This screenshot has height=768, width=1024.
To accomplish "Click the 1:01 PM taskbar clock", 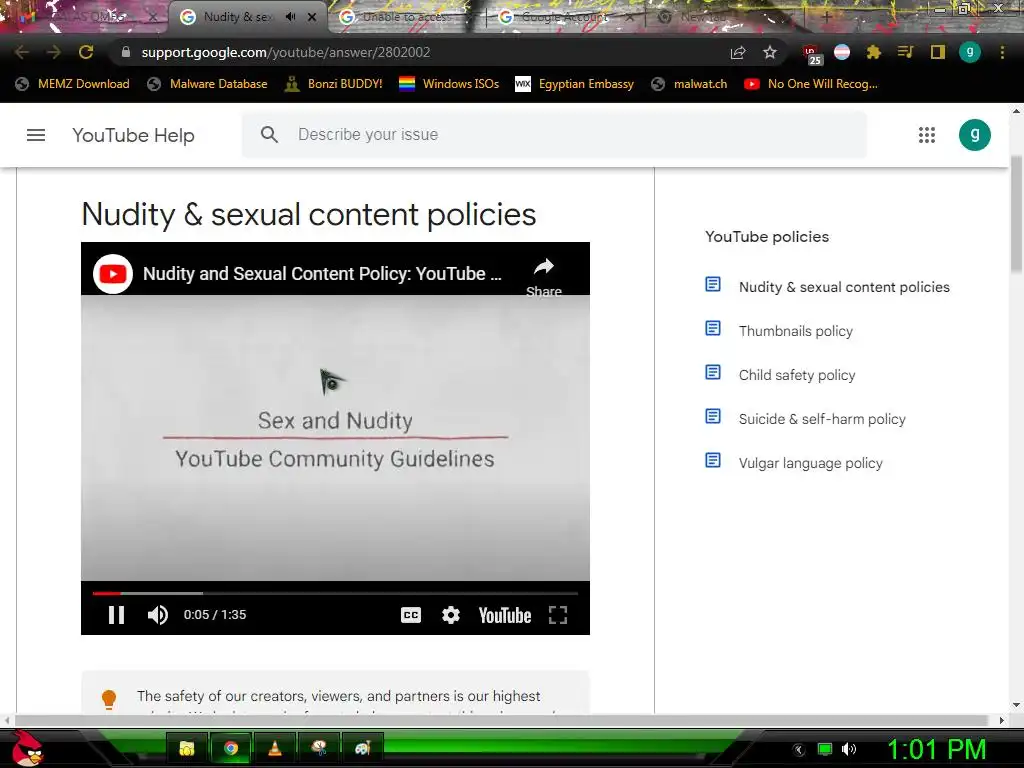I will [x=936, y=750].
